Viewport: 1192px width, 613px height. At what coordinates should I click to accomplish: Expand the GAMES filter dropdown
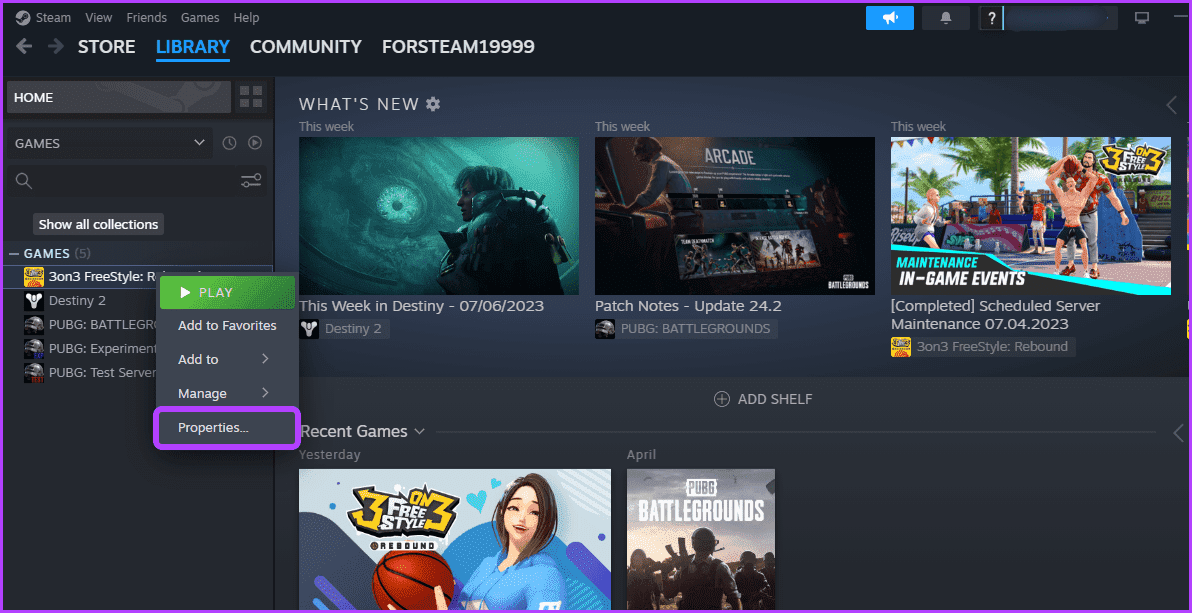point(111,143)
